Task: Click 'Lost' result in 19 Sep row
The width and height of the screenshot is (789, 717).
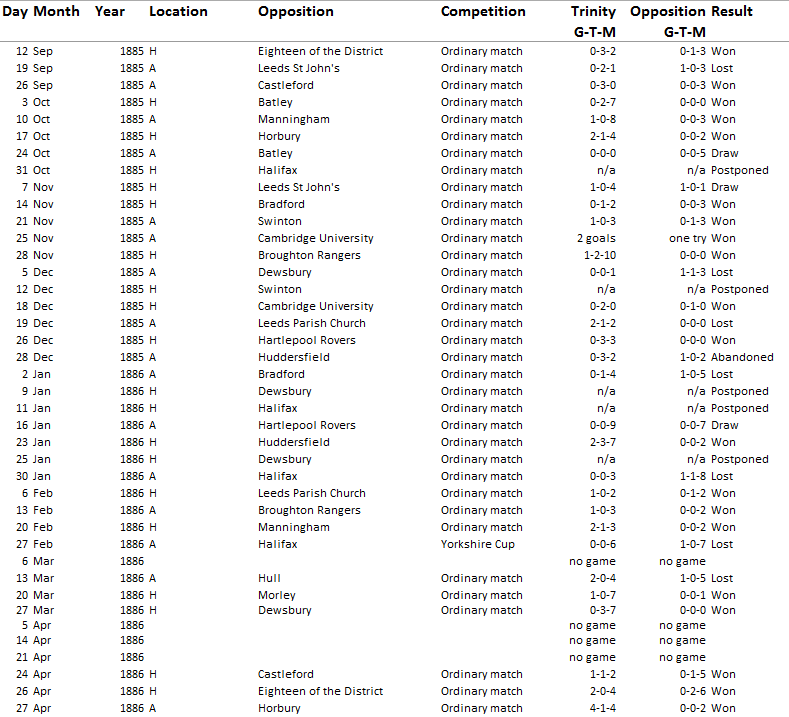Action: click(722, 68)
